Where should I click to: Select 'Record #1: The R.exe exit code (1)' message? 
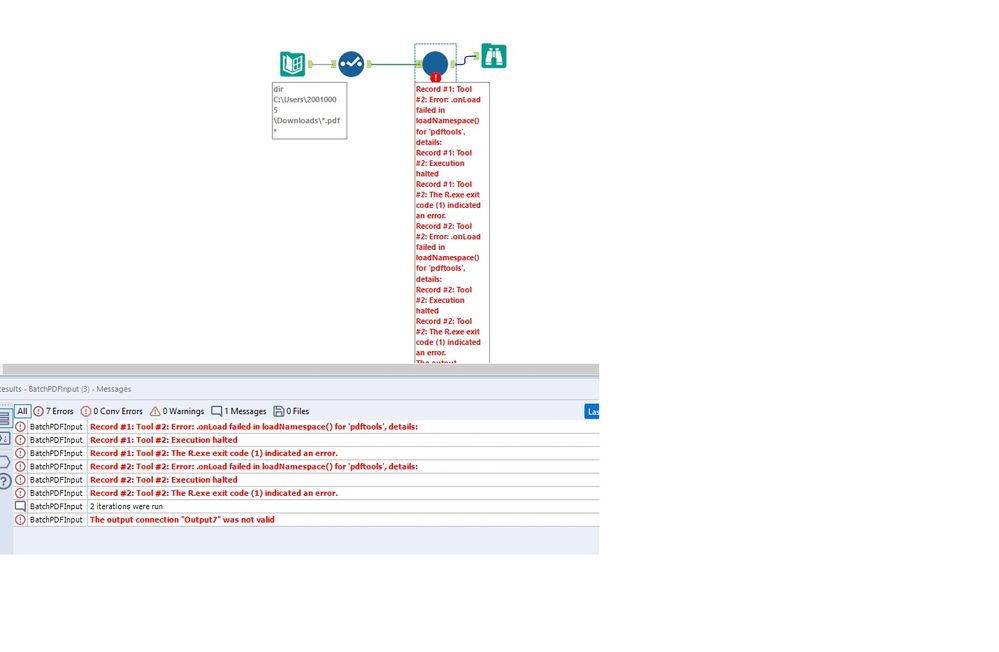[x=214, y=453]
